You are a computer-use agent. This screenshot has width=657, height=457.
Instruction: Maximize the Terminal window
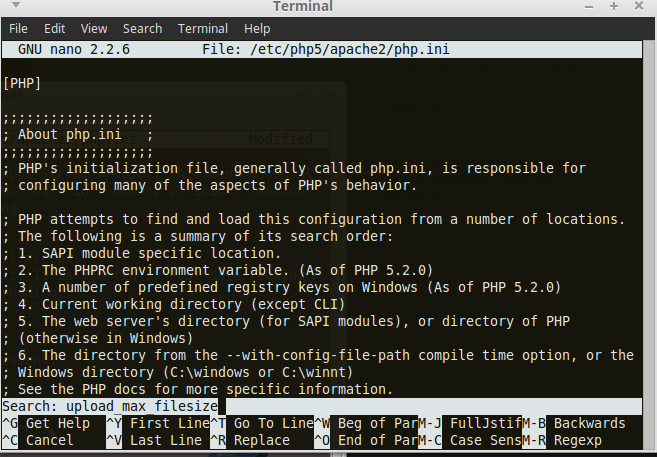(614, 6)
